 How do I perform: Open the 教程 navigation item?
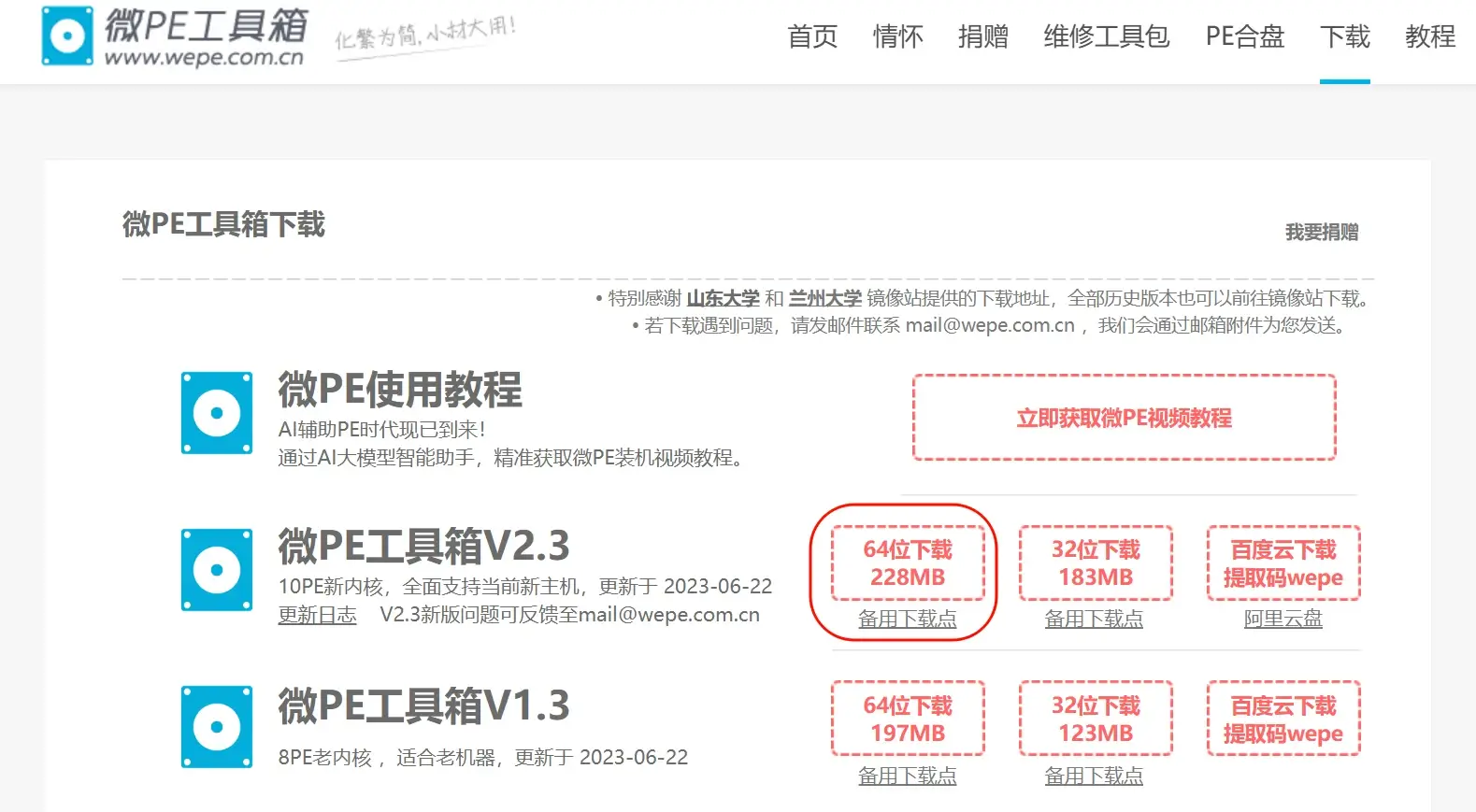pos(1430,36)
